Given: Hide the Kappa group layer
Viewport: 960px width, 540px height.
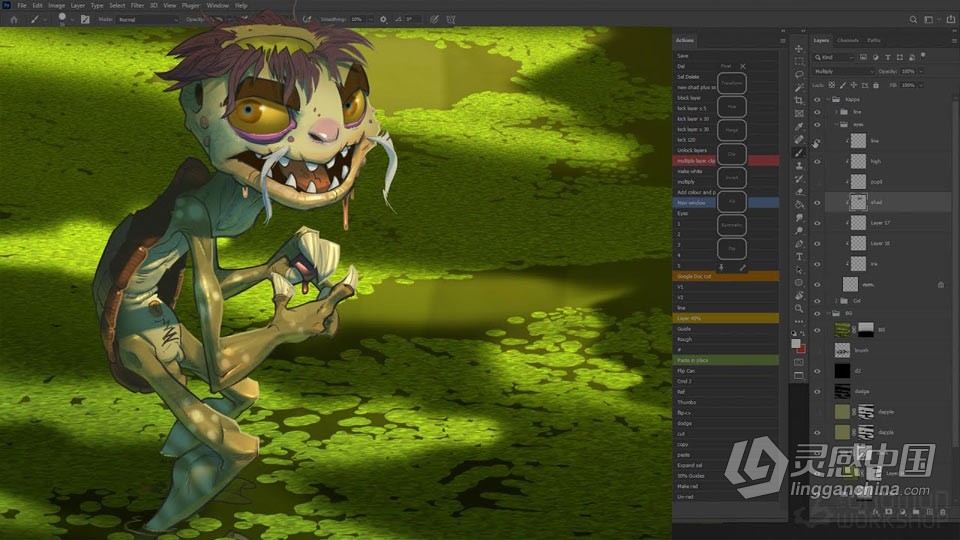Looking at the screenshot, I should 817,99.
